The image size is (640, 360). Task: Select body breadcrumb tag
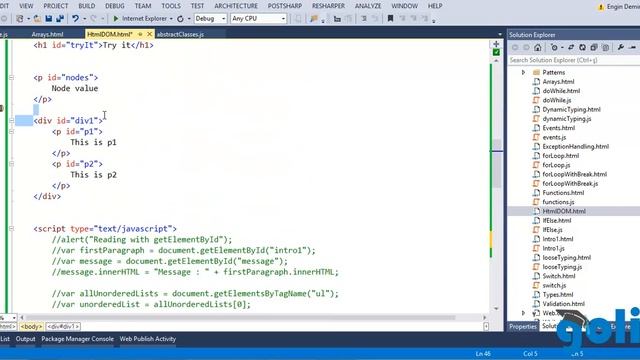pyautogui.click(x=31, y=327)
